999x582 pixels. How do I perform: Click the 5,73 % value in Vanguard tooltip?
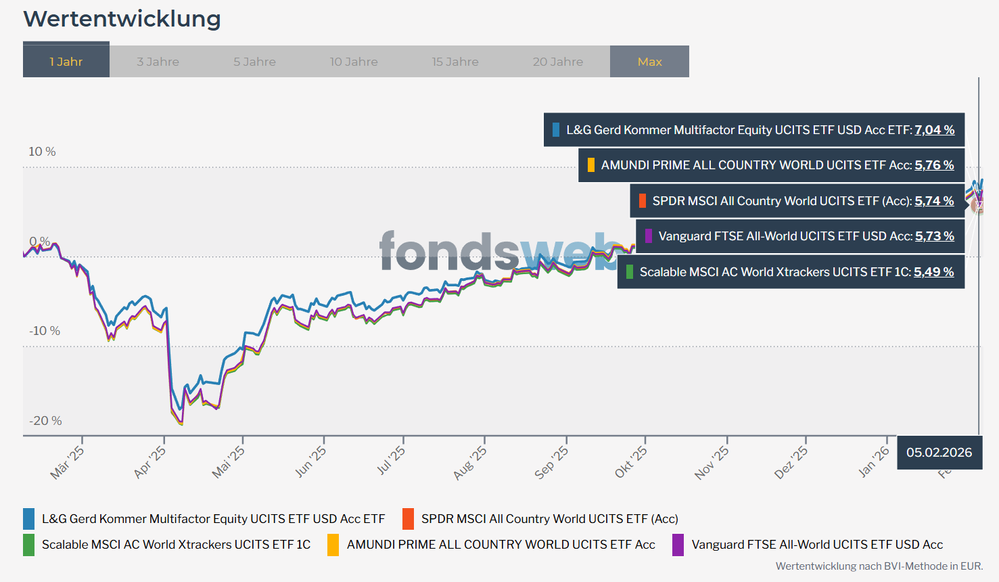click(x=935, y=236)
